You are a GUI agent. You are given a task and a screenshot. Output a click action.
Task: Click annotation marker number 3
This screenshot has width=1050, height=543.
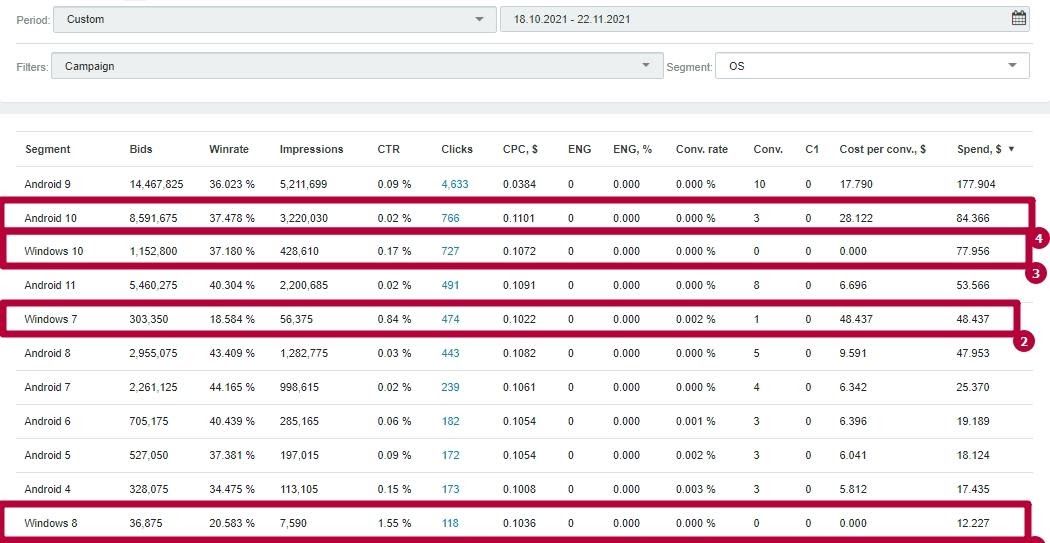(x=1036, y=272)
